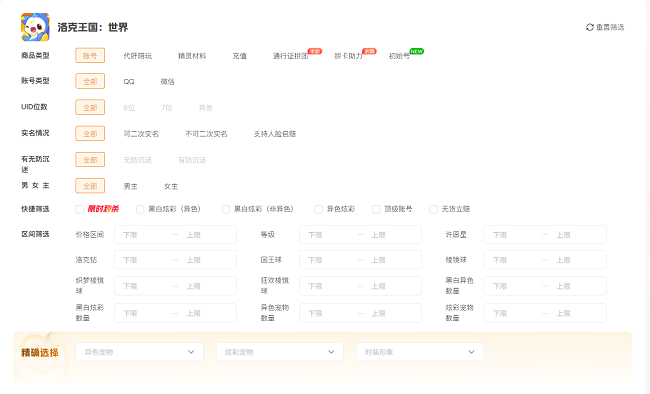Click the 许愿星 upper limit field
Screen dimensions: 650x394
pyautogui.click(x=577, y=235)
